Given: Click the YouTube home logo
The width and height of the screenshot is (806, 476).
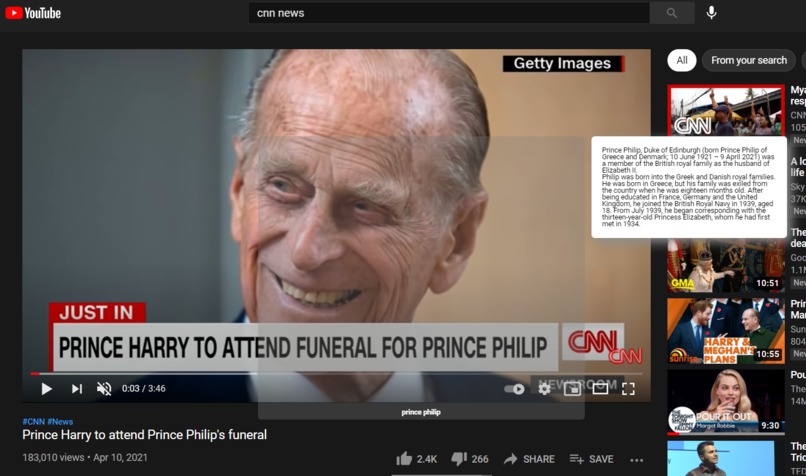Looking at the screenshot, I should [x=33, y=13].
